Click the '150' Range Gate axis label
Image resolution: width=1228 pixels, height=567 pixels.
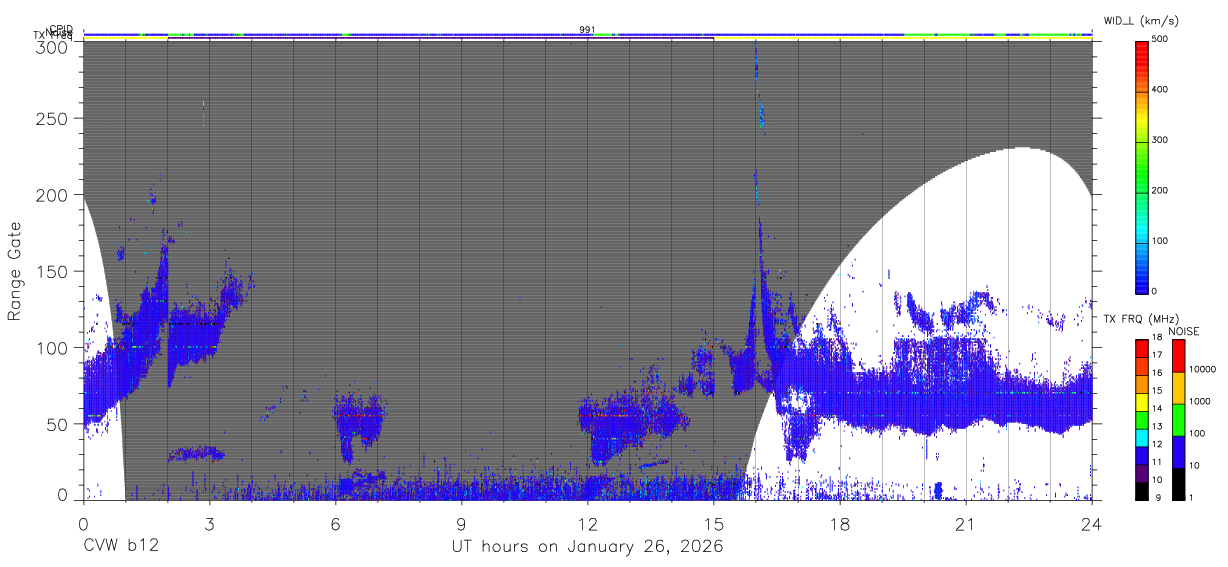pos(51,271)
